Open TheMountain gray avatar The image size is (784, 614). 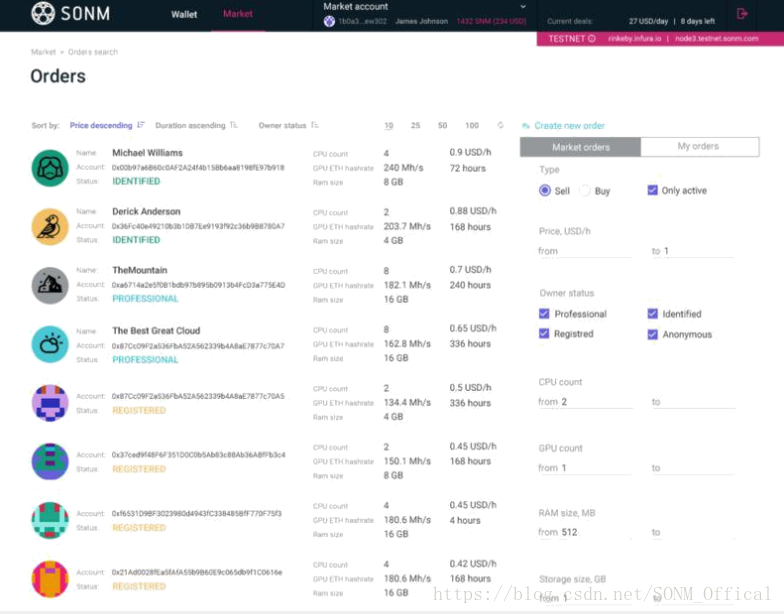[50, 286]
